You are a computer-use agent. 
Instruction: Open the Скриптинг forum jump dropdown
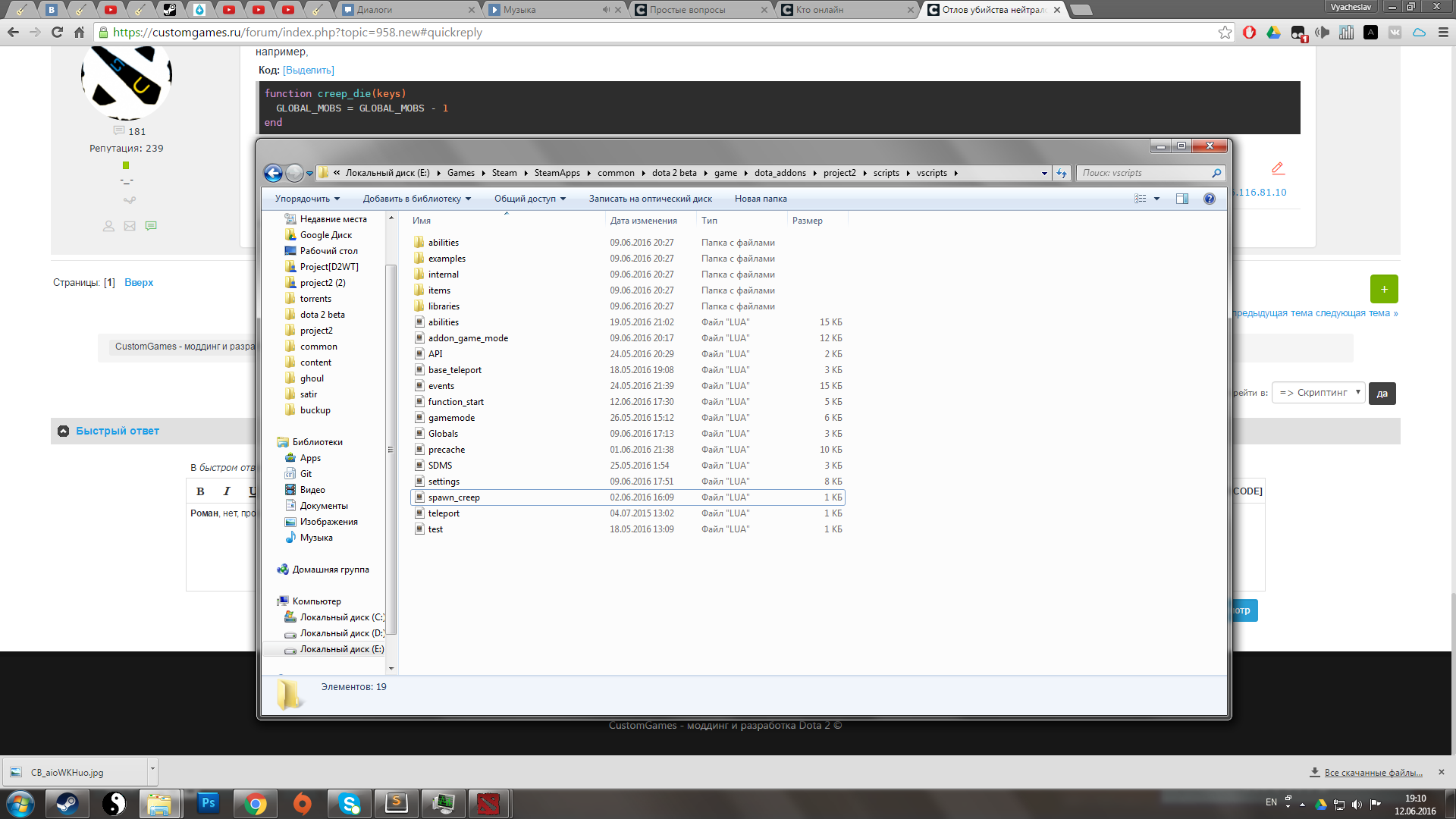1319,392
